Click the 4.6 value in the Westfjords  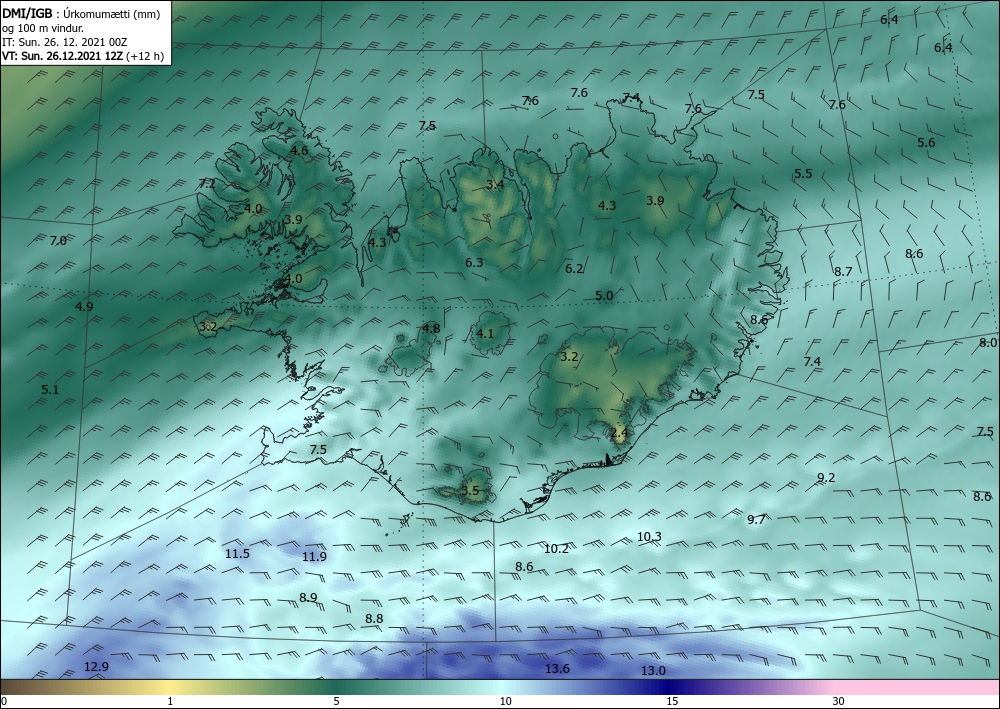(x=299, y=150)
